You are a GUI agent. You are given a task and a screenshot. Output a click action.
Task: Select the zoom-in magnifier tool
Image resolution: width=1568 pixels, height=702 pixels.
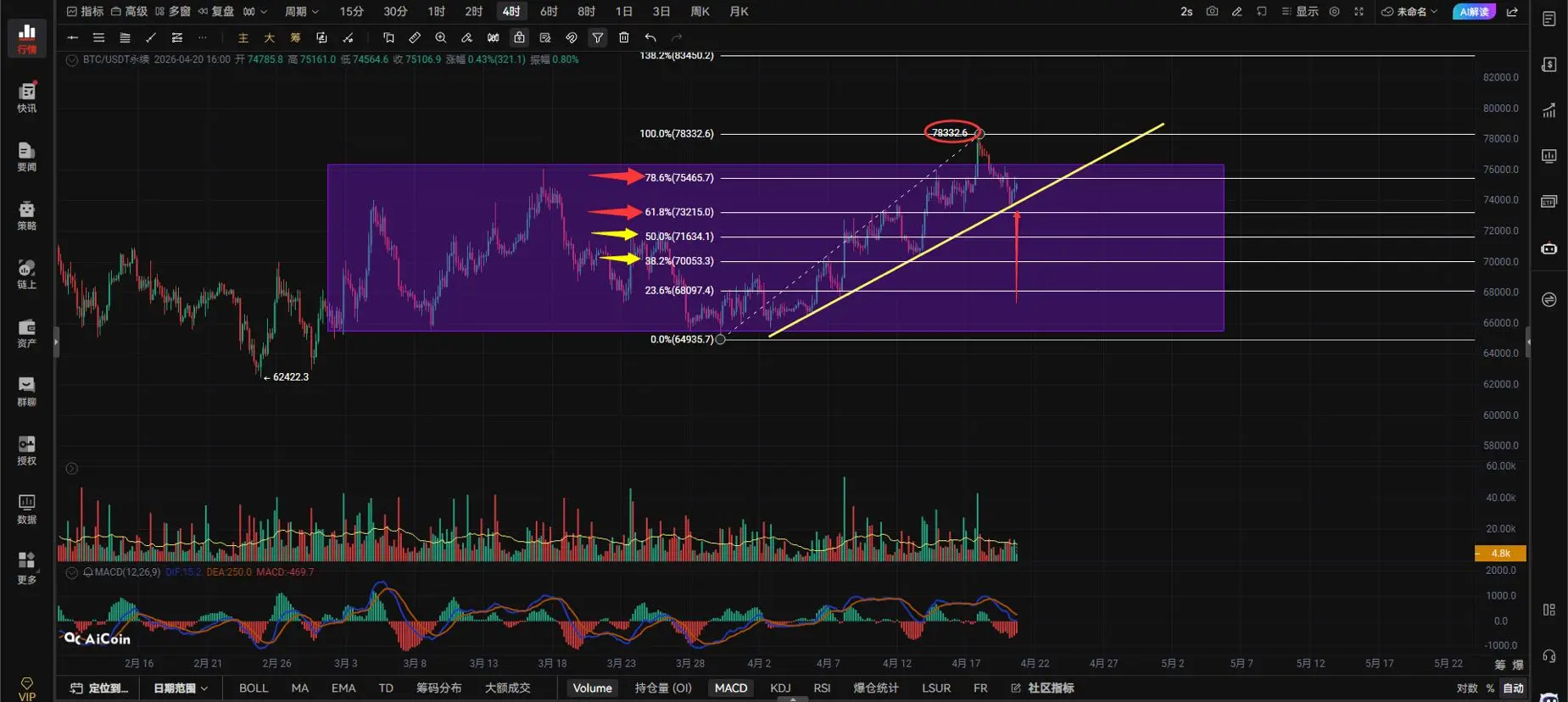click(x=441, y=37)
